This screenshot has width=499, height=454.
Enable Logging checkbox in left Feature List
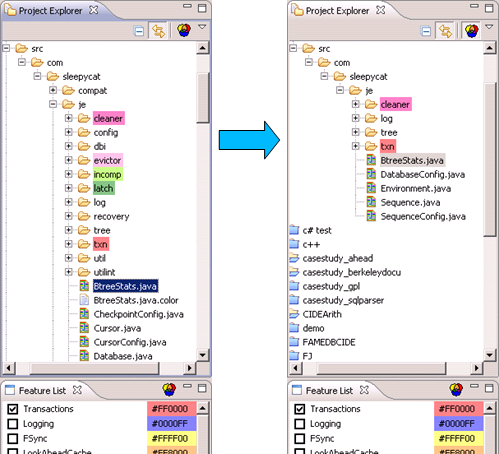point(13,424)
